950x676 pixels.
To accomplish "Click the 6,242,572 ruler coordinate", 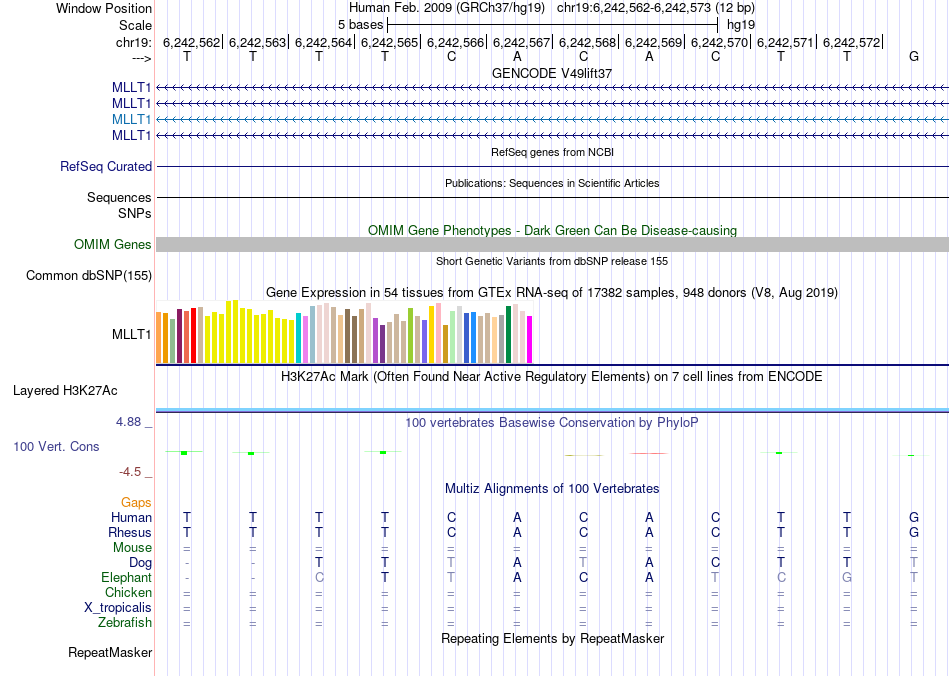I will pyautogui.click(x=852, y=42).
